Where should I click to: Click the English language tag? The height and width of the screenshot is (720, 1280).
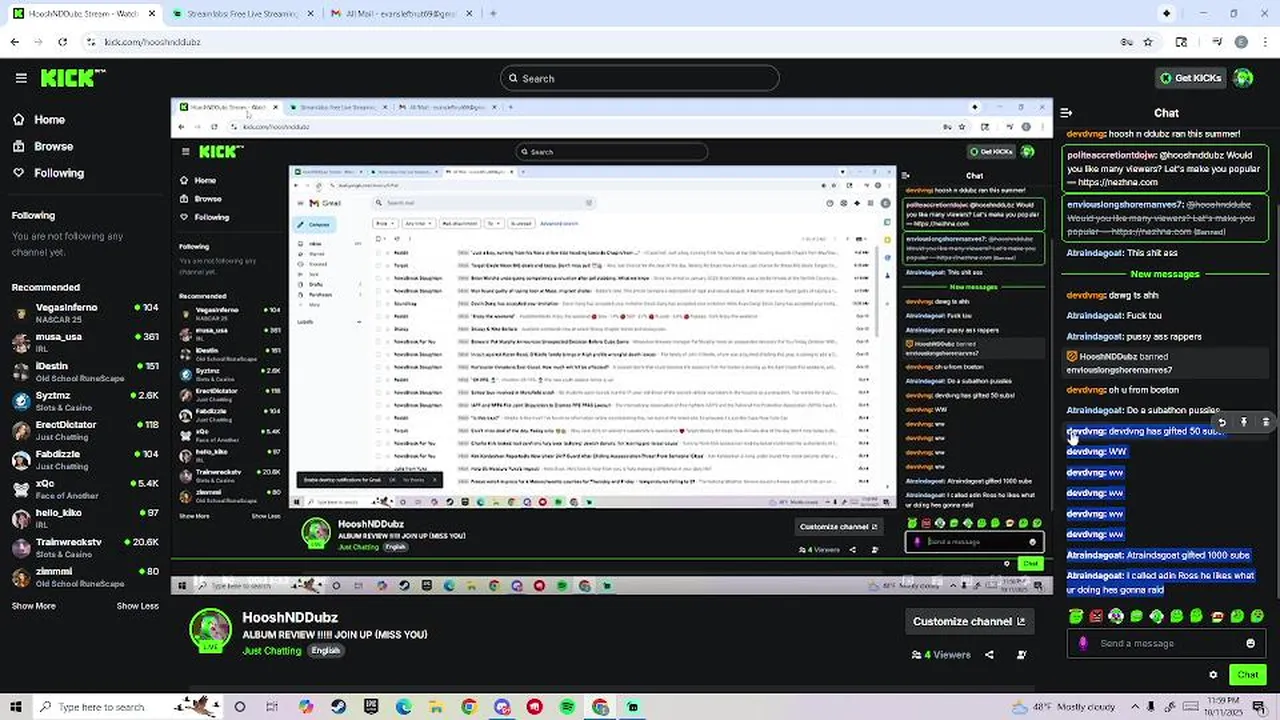[325, 650]
